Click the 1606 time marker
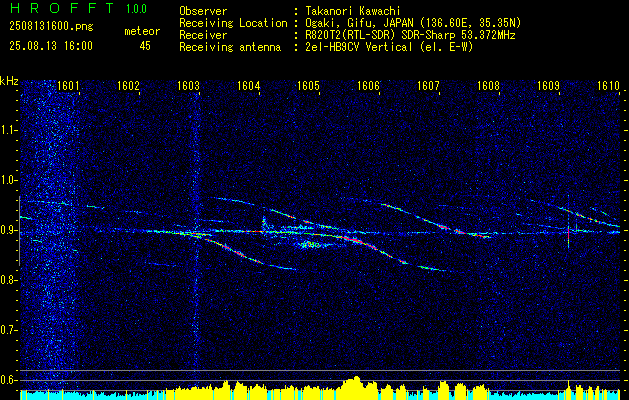This screenshot has width=629, height=400. pyautogui.click(x=368, y=86)
